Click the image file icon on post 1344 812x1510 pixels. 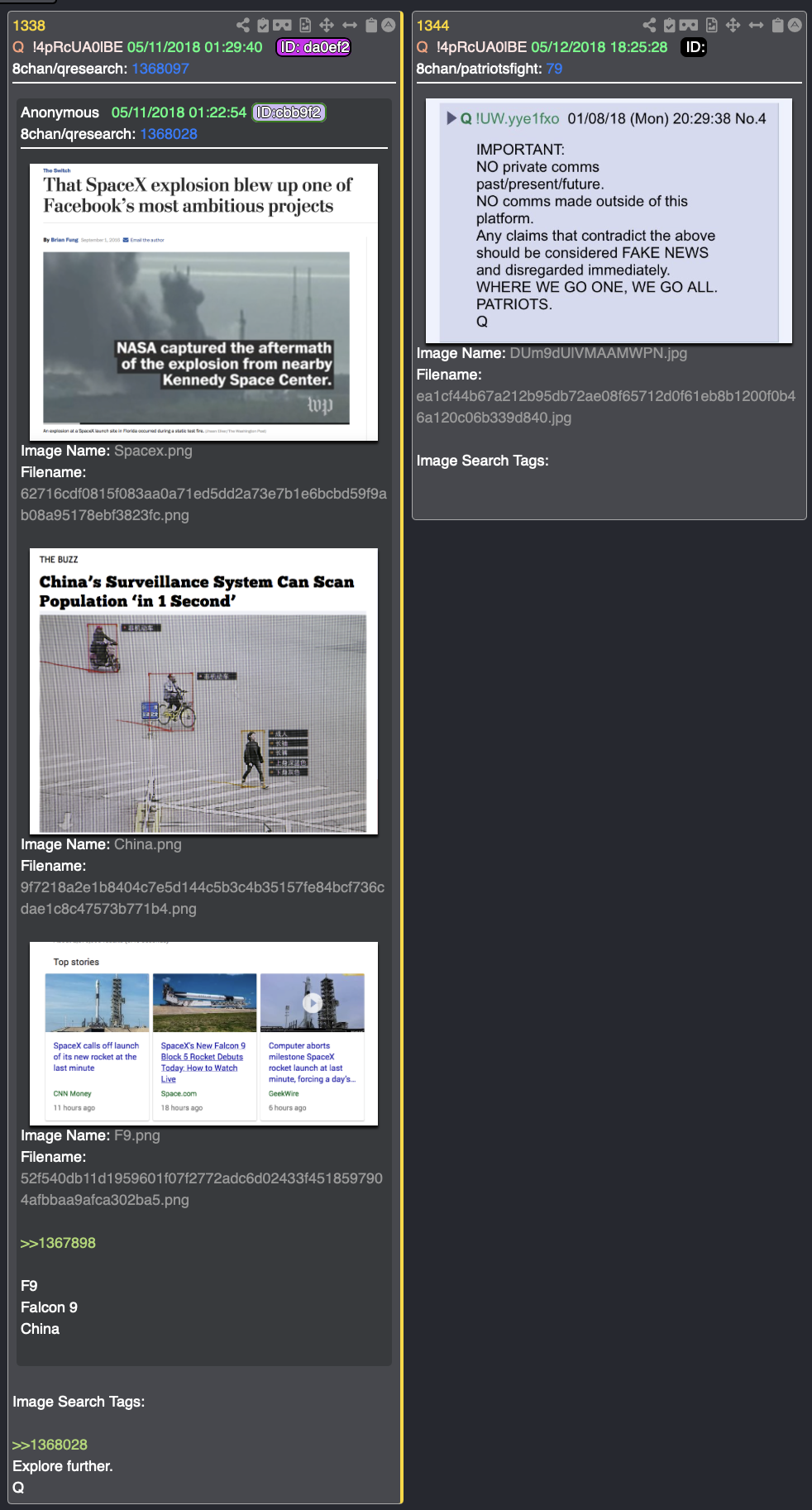click(x=711, y=26)
